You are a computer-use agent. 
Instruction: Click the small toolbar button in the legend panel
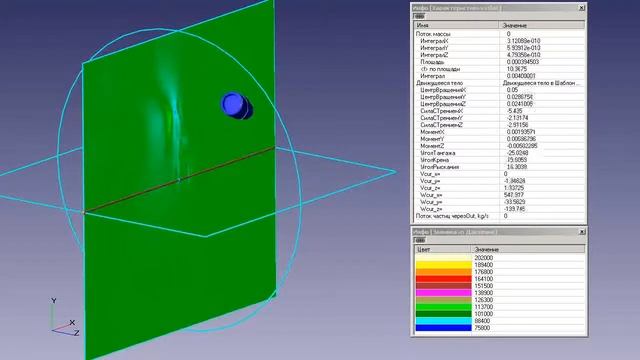click(x=419, y=240)
